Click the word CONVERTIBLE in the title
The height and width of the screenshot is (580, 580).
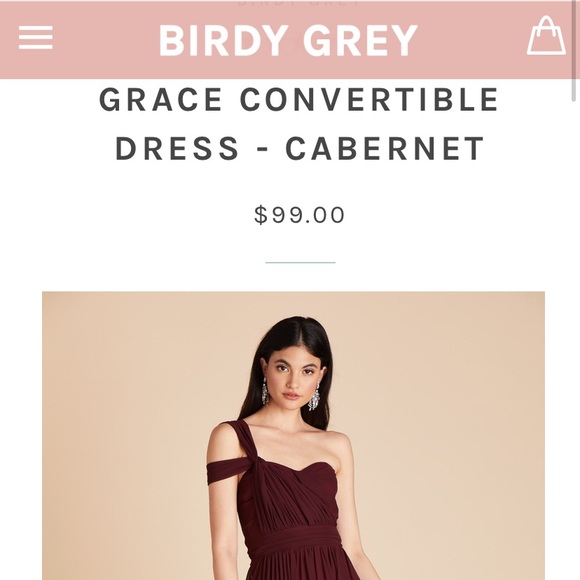point(370,100)
